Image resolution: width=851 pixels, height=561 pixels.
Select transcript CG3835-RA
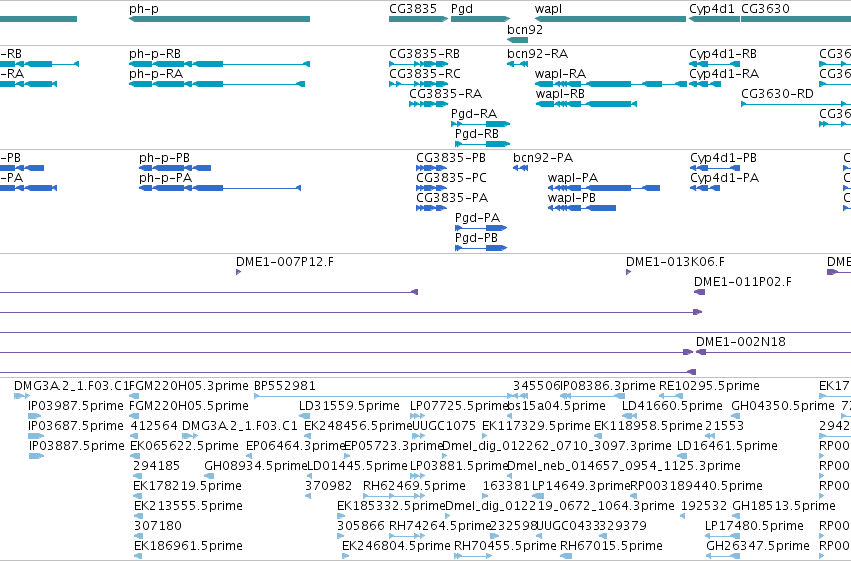[x=429, y=104]
